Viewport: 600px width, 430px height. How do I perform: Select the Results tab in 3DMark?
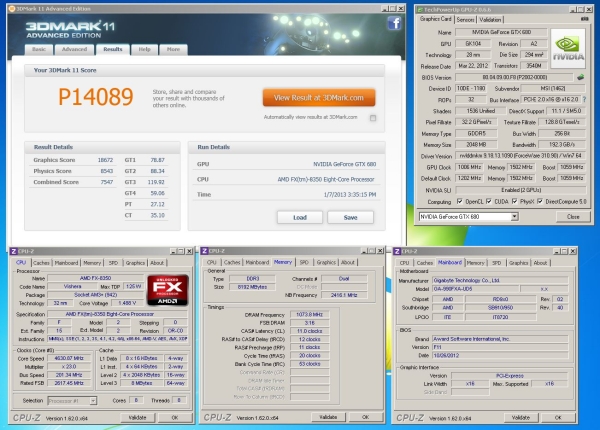coord(112,49)
